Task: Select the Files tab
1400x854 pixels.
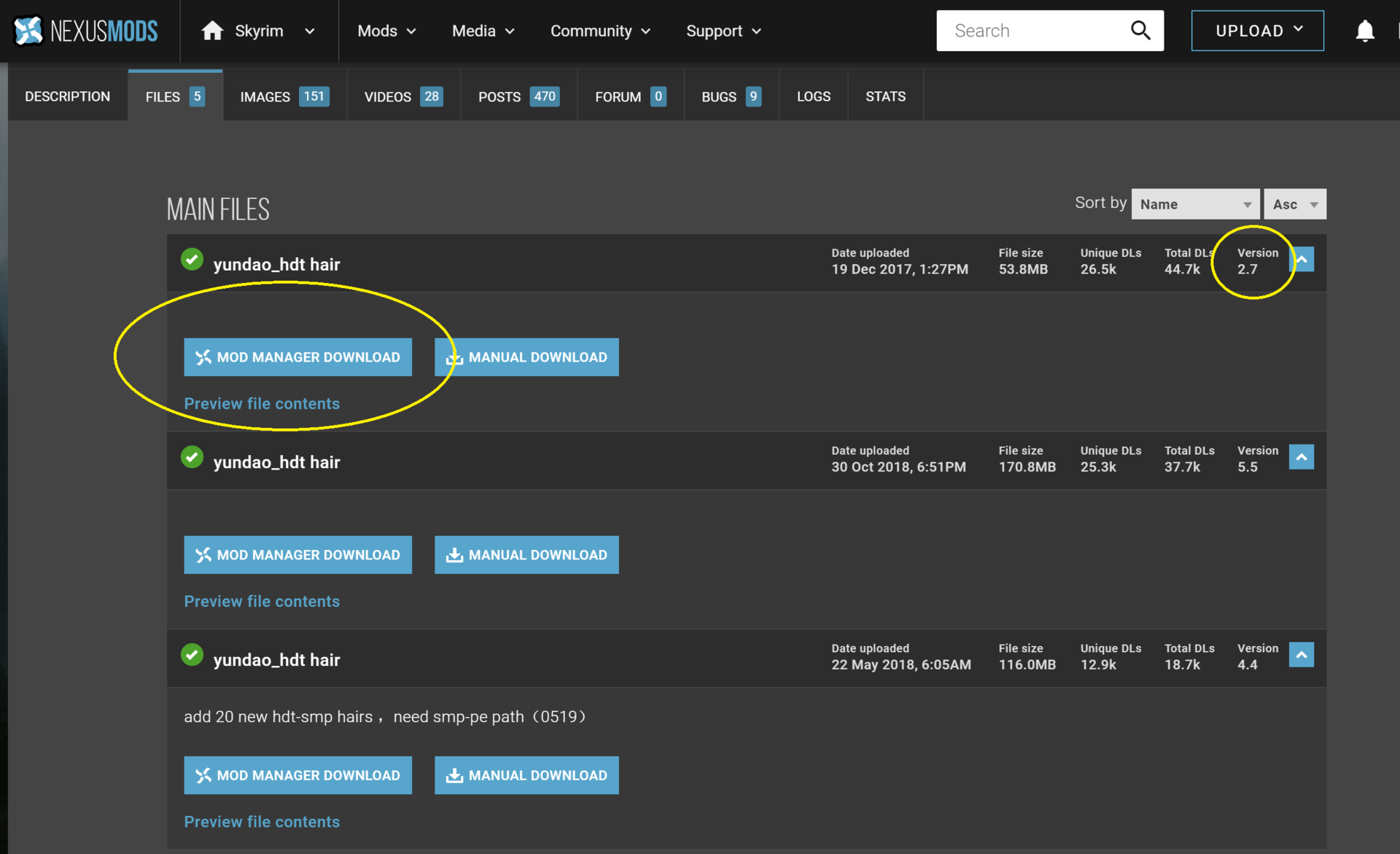Action: coord(175,96)
